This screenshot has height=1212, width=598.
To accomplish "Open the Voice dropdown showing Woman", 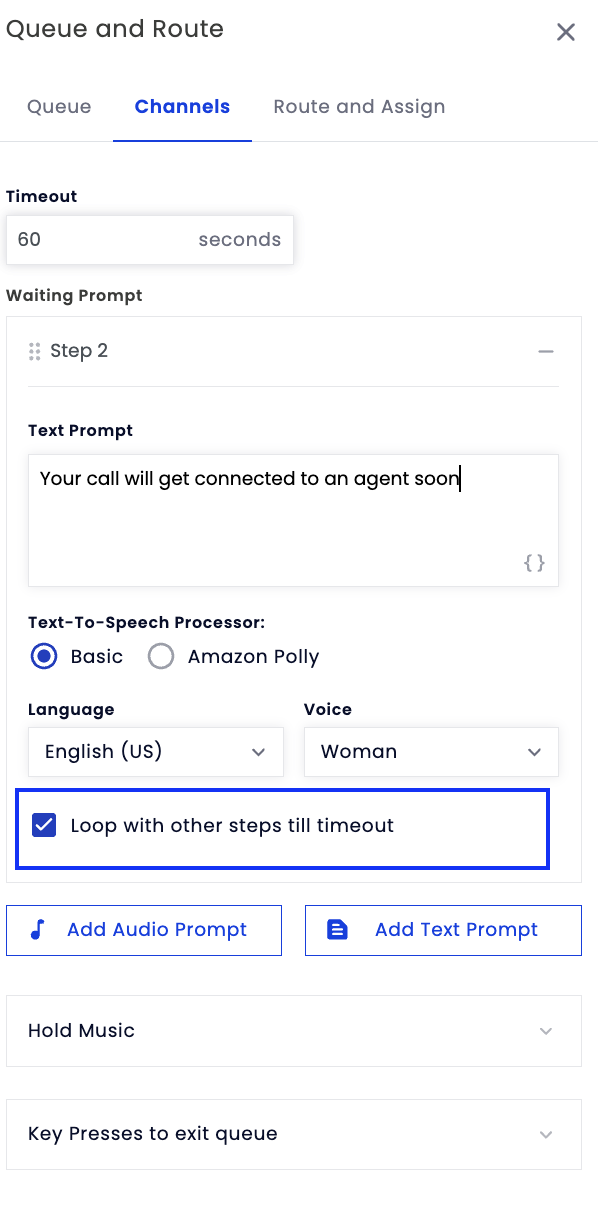I will (x=431, y=752).
